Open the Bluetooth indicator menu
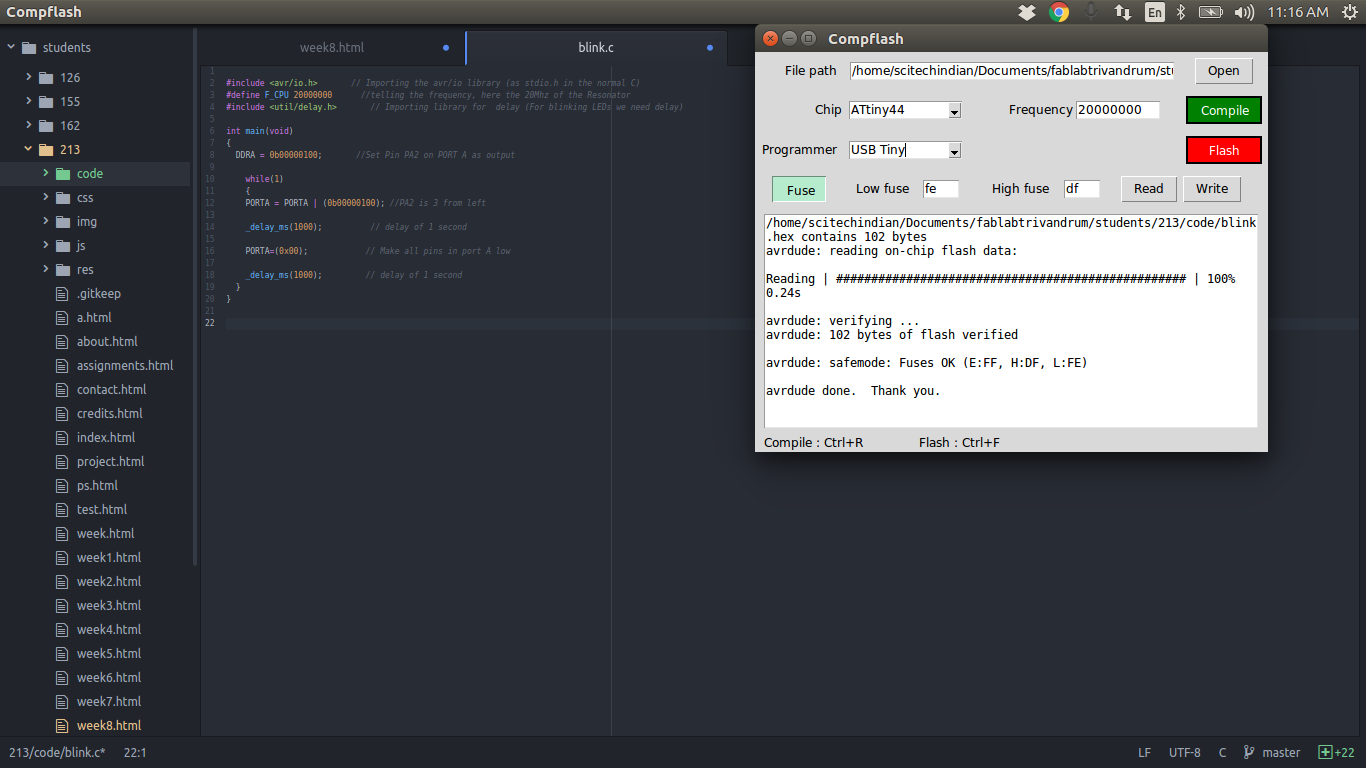 point(1180,12)
